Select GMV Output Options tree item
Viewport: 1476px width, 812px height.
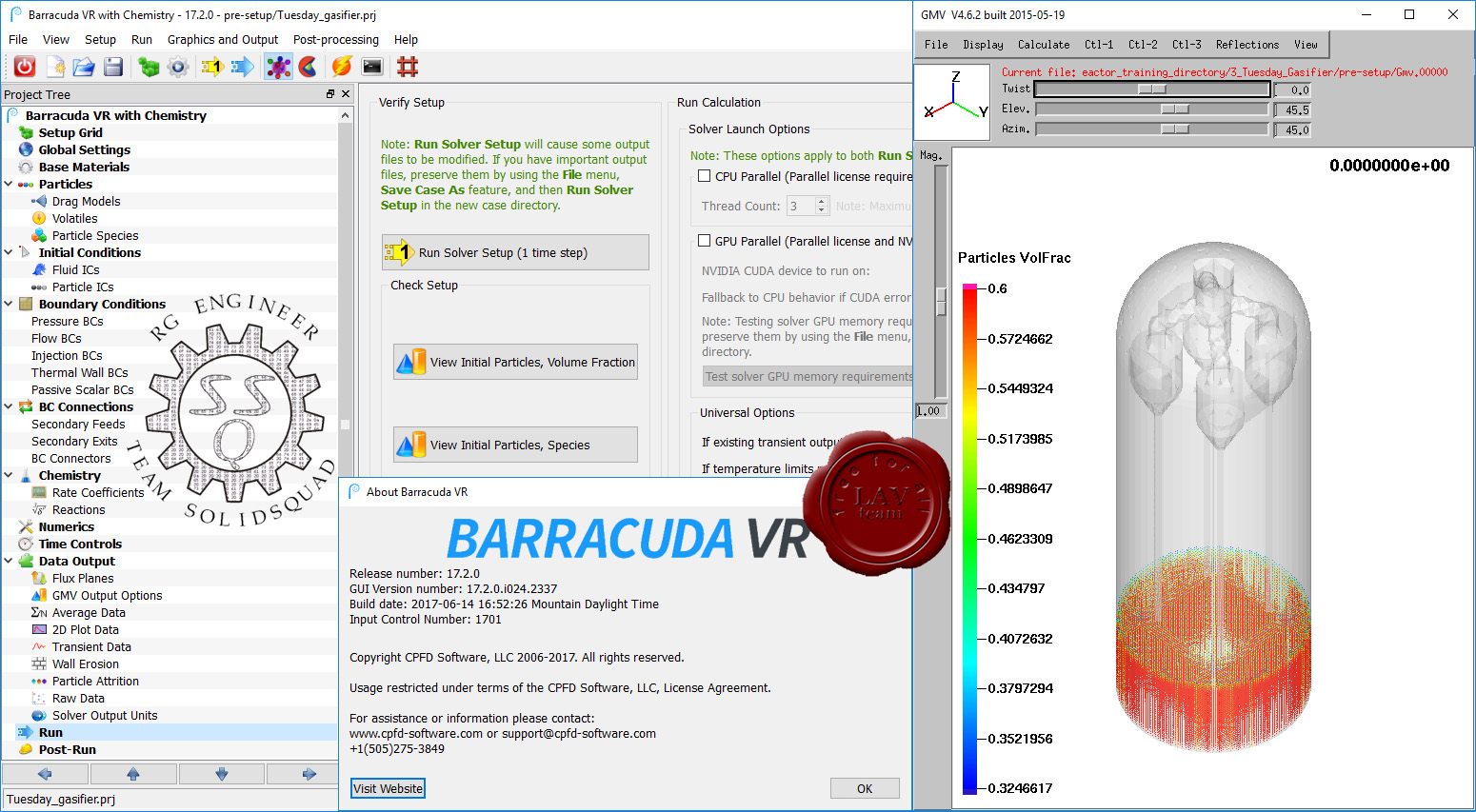pyautogui.click(x=107, y=595)
